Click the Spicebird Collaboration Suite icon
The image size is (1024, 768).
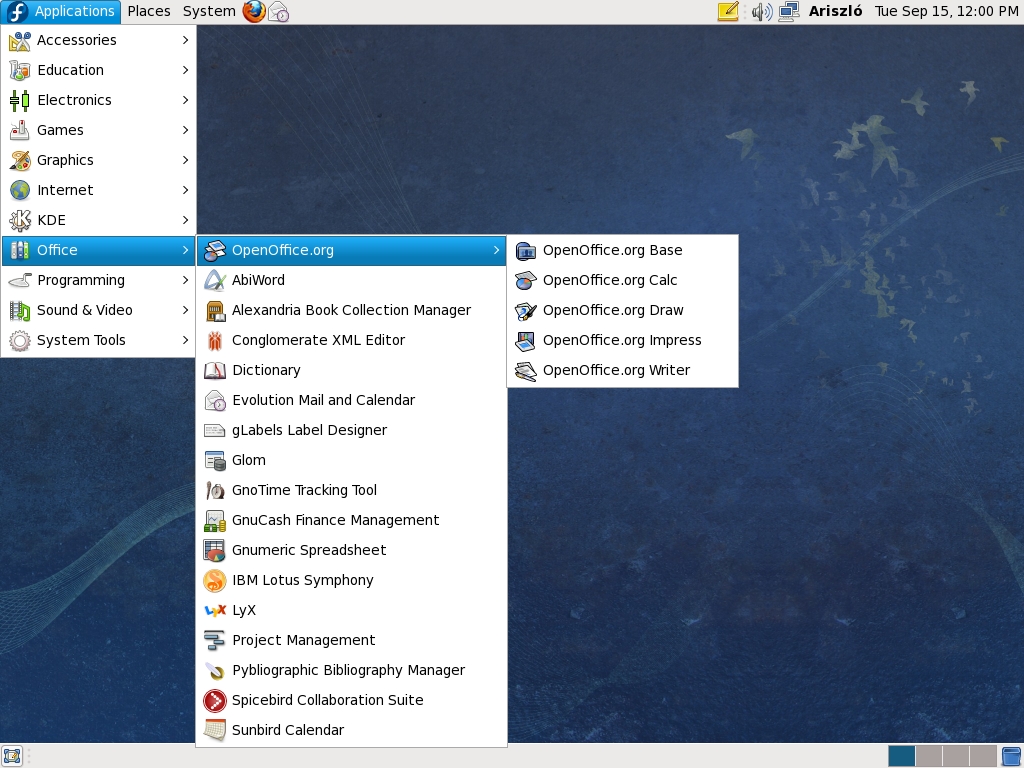tap(215, 701)
